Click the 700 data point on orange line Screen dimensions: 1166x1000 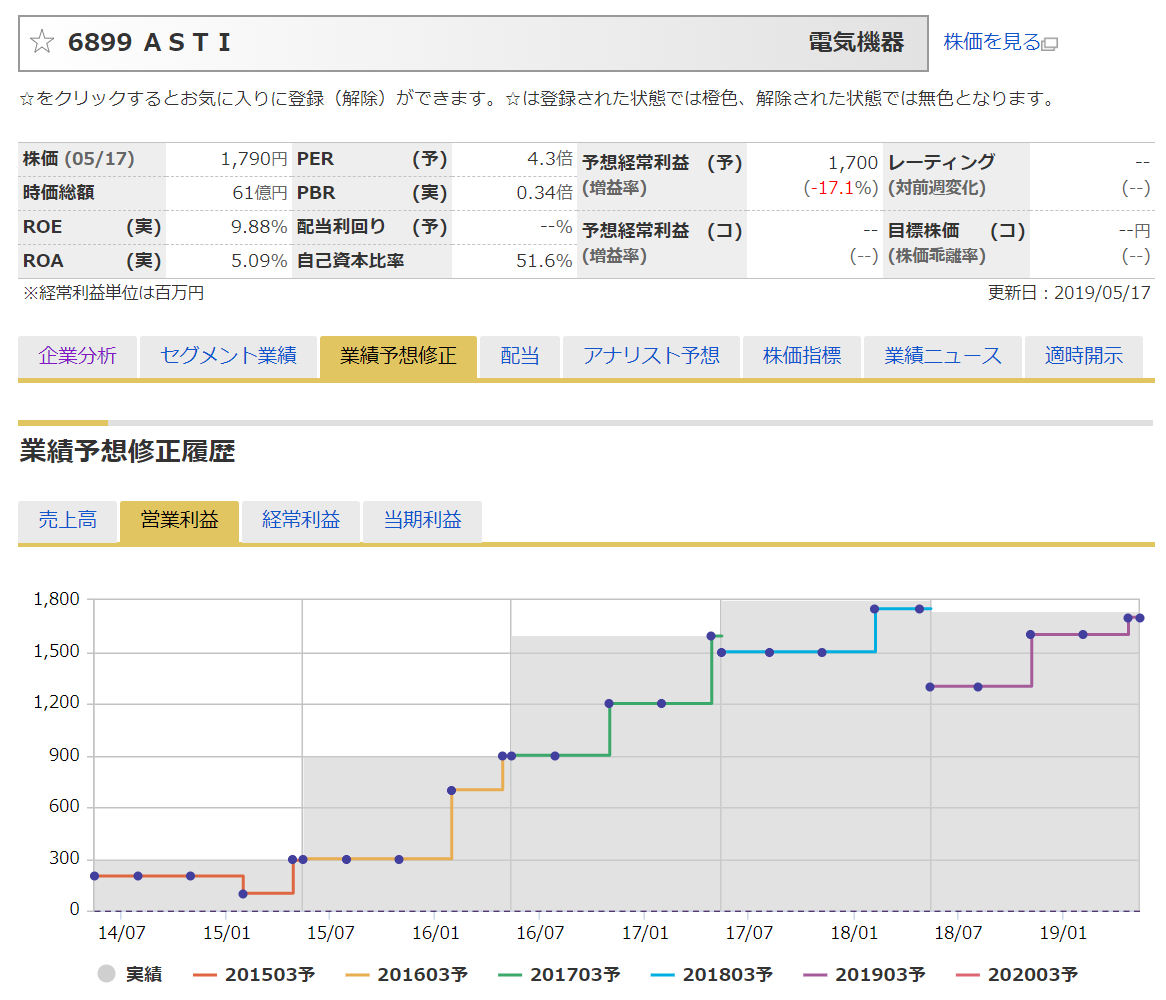pos(451,790)
